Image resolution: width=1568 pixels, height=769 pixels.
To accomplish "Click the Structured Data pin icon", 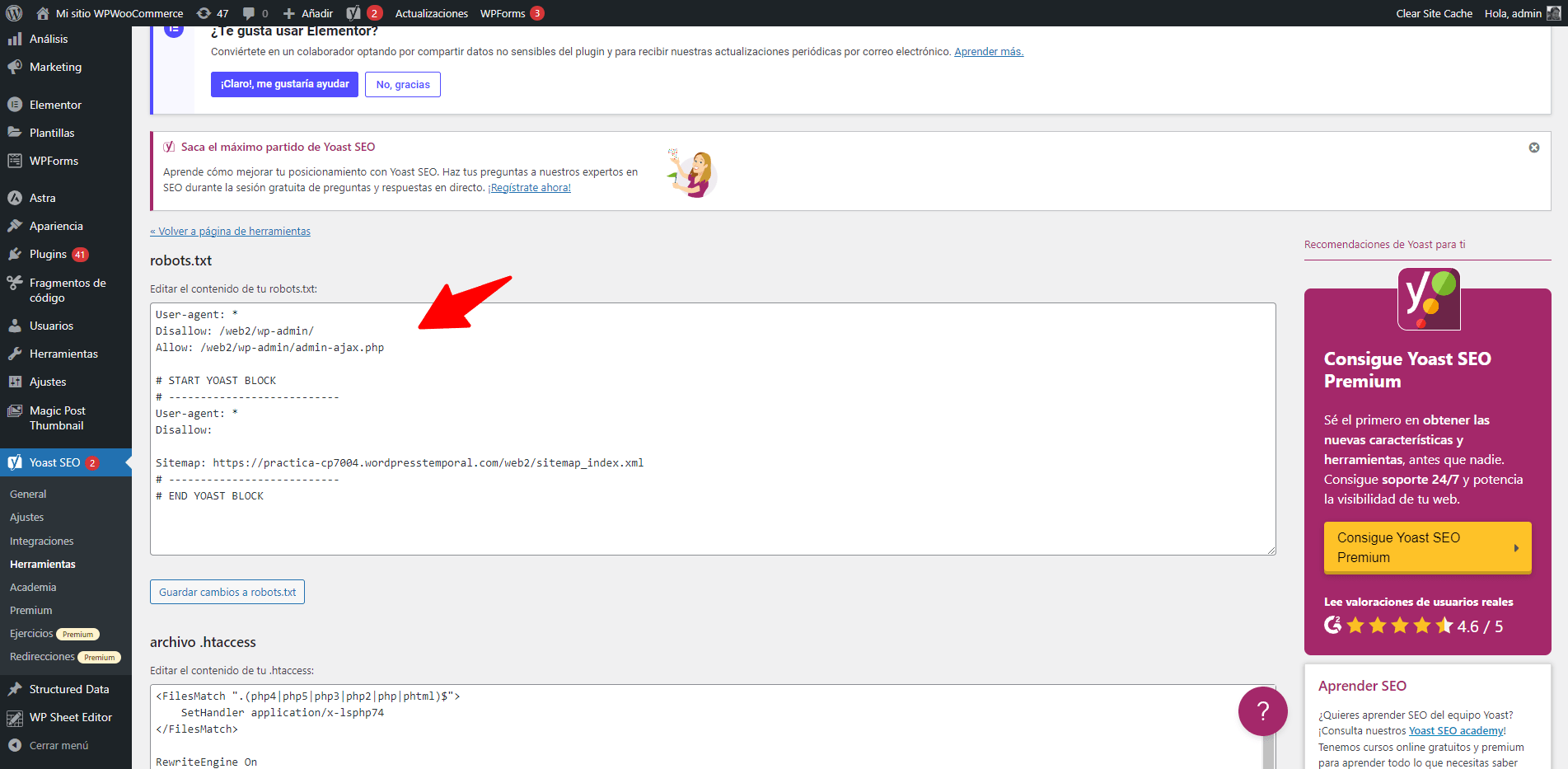I will point(15,689).
